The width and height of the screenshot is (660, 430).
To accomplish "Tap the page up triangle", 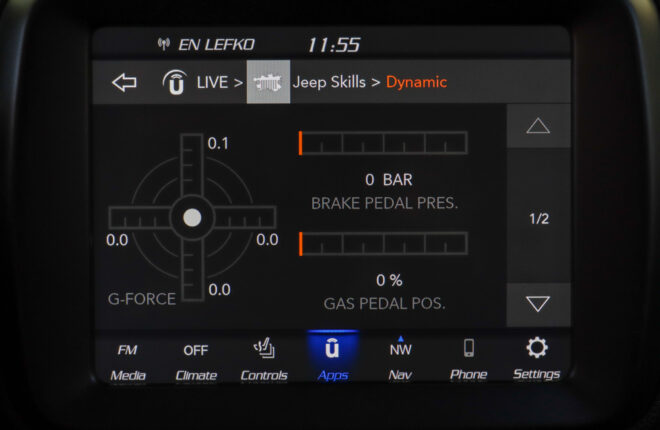I will coord(538,126).
